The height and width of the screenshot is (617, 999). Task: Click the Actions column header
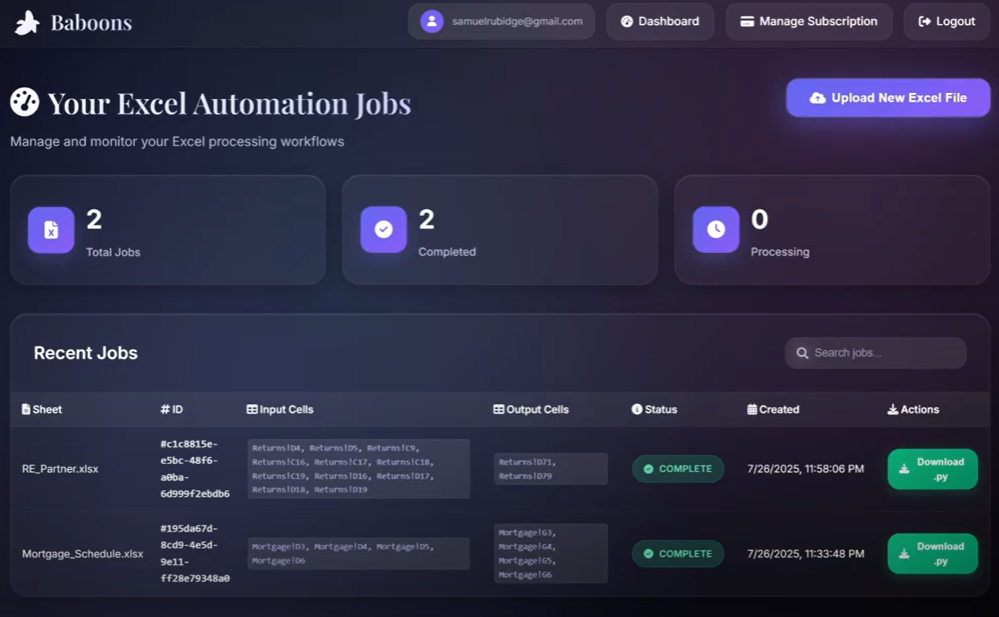[x=913, y=409]
